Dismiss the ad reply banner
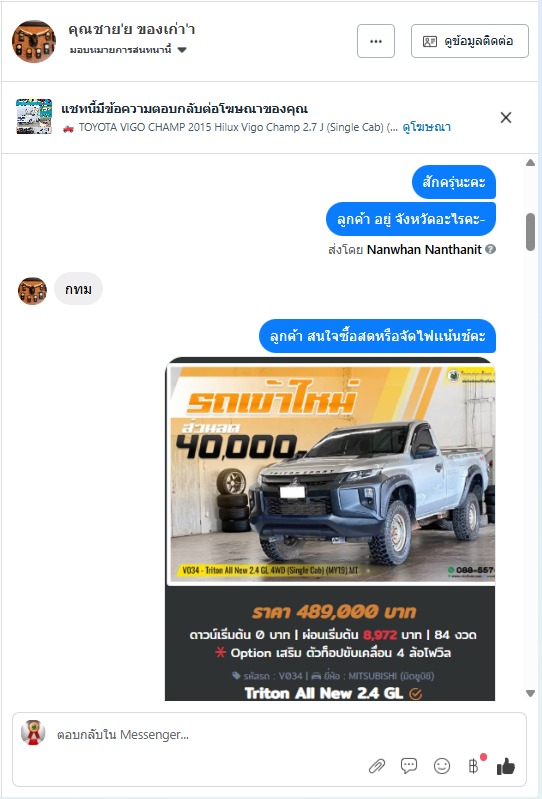Screen dimensions: 542x799 pyautogui.click(x=506, y=118)
